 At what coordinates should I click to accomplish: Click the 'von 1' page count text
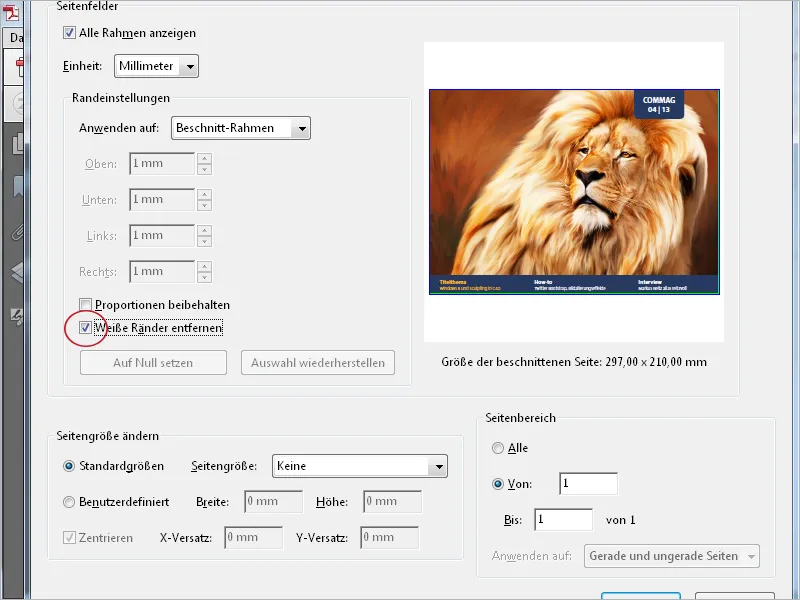click(620, 520)
